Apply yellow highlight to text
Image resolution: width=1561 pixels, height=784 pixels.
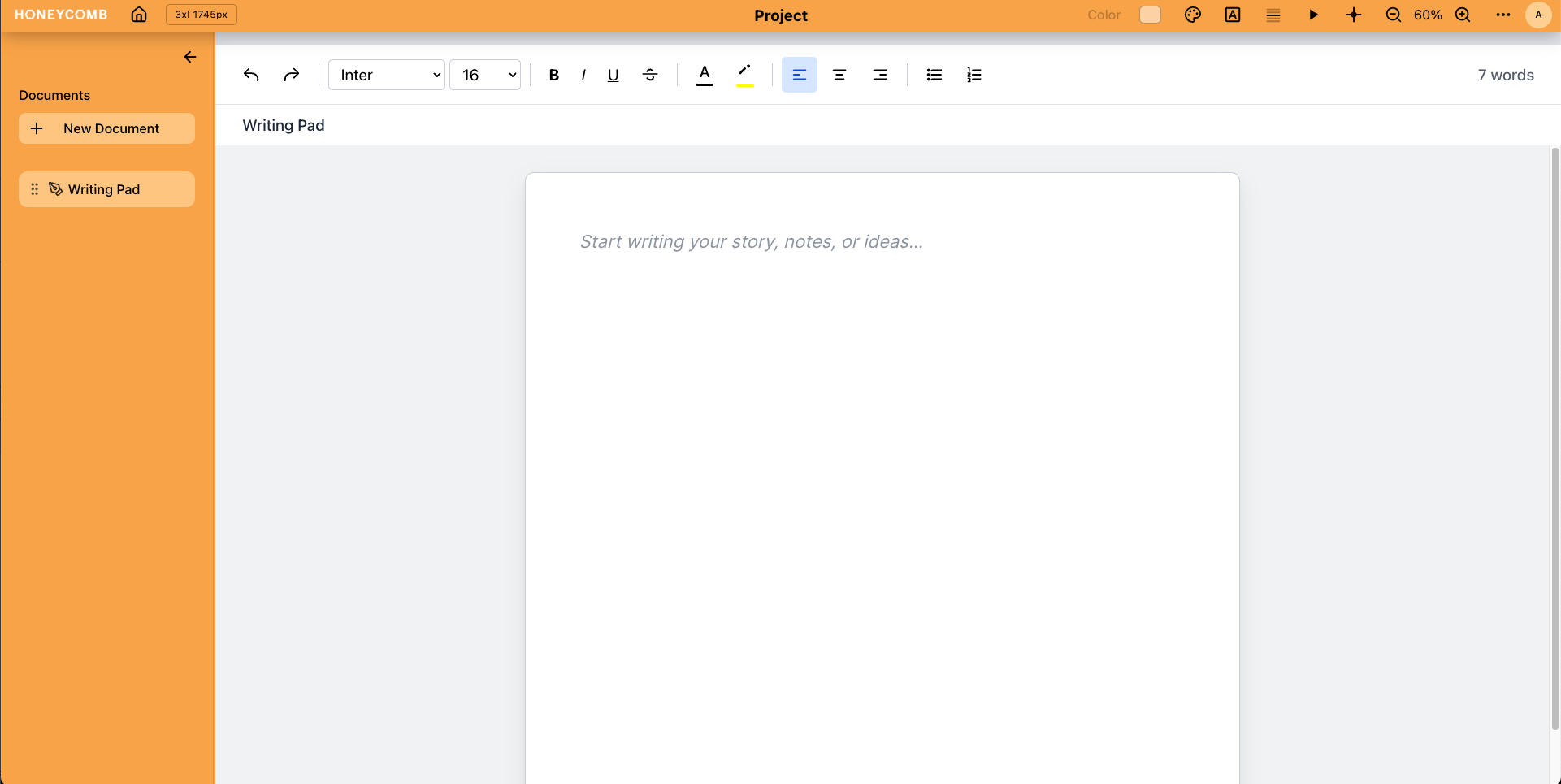744,75
